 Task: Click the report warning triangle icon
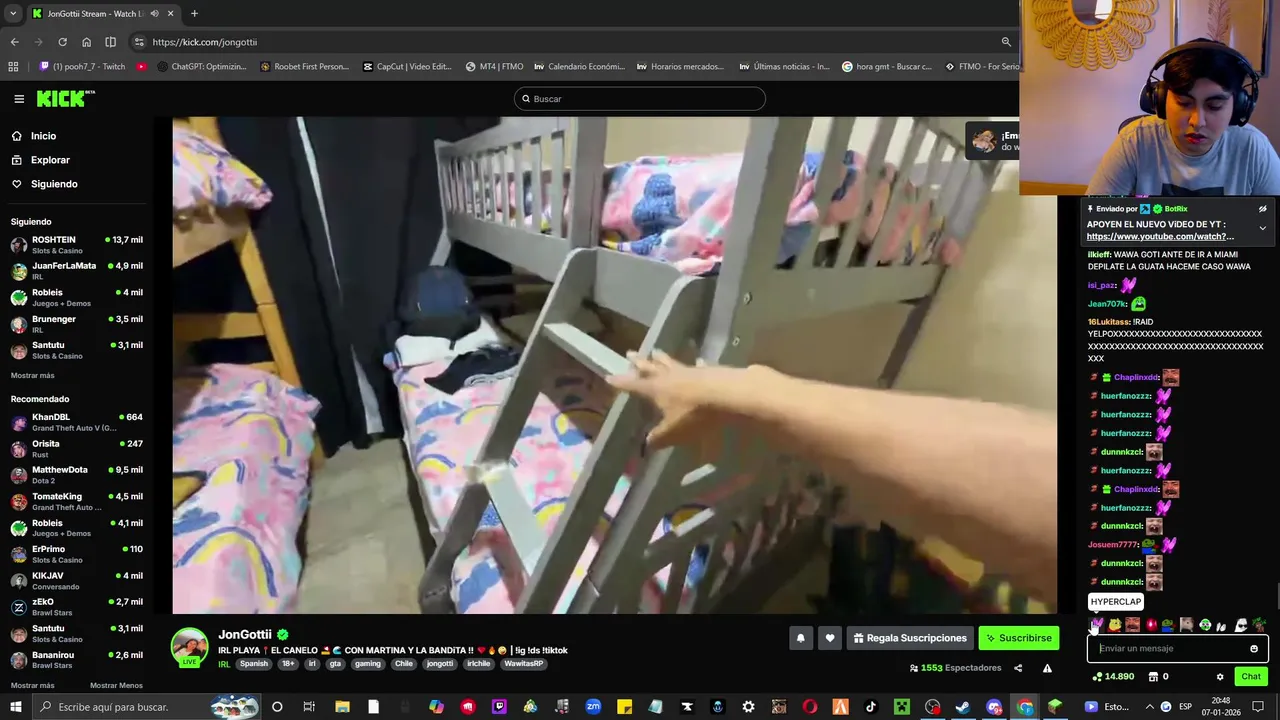tap(1047, 668)
